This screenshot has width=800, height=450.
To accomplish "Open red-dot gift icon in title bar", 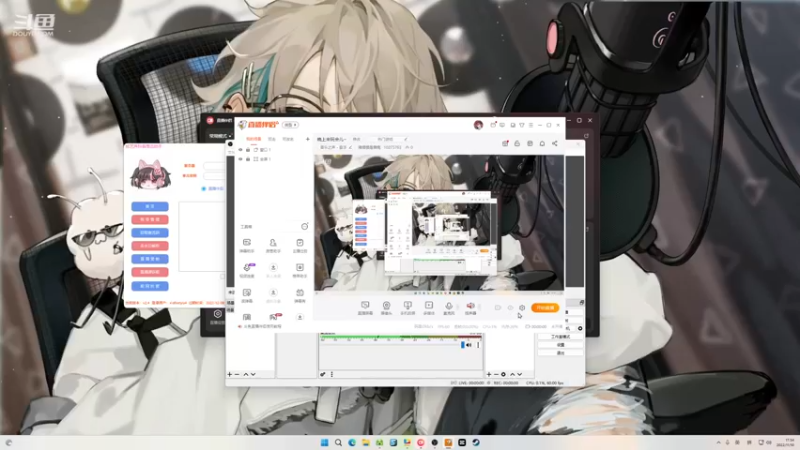I will pyautogui.click(x=493, y=125).
